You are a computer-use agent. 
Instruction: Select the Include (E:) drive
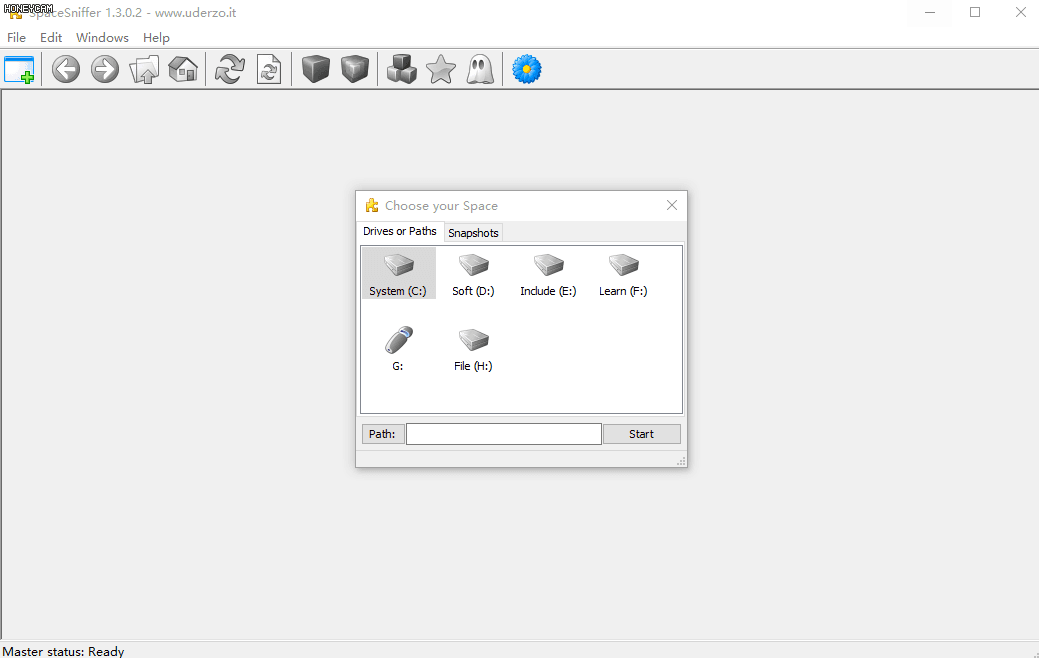point(548,274)
